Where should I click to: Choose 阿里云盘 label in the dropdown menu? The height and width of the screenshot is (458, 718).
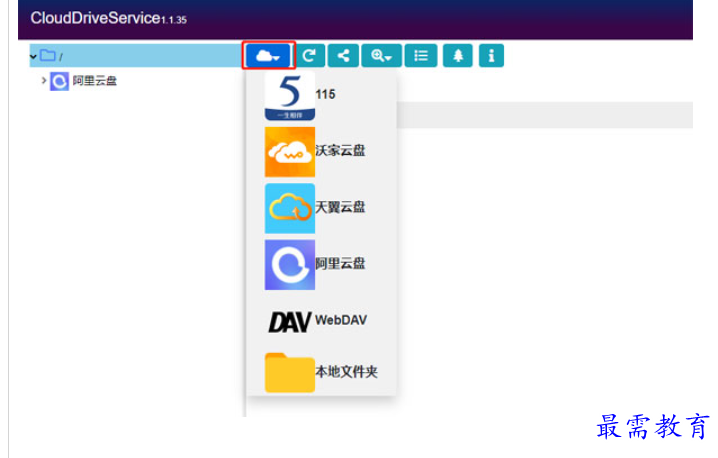[340, 263]
